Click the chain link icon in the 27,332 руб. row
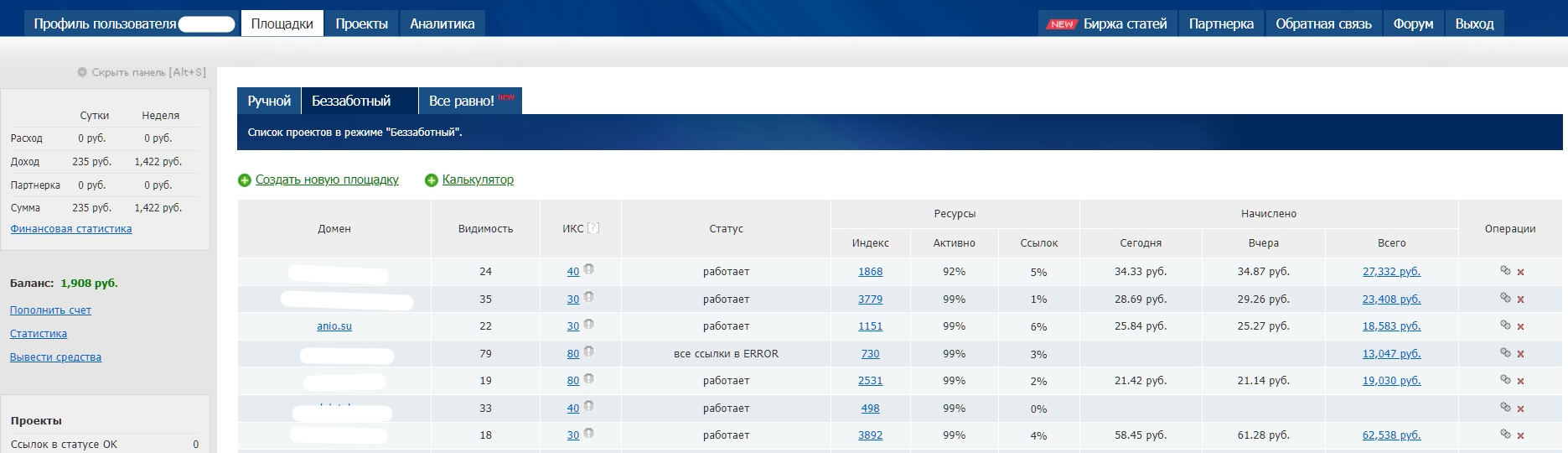The height and width of the screenshot is (453, 1568). click(1505, 270)
